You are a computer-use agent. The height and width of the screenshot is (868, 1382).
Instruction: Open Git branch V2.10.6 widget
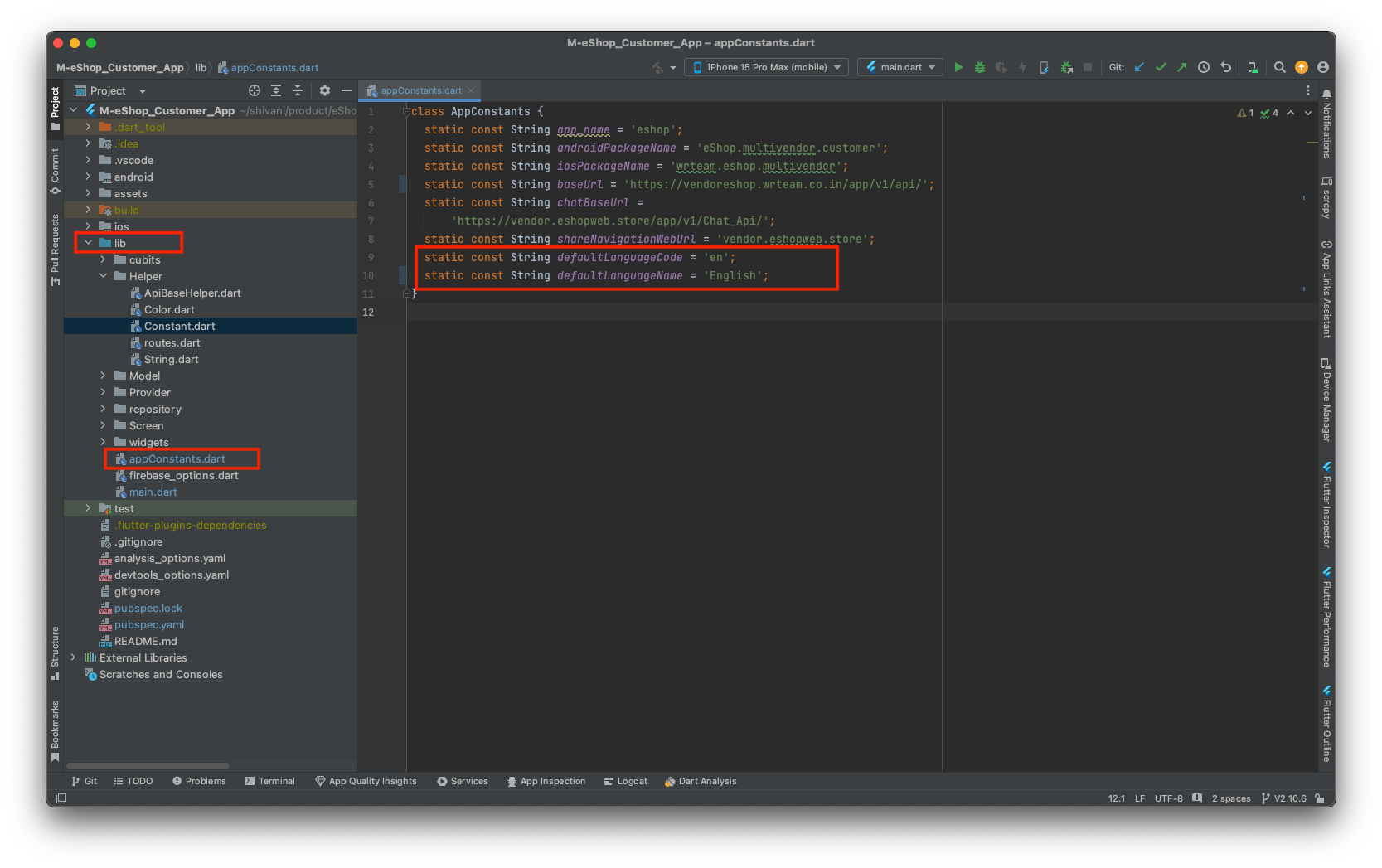(1283, 798)
